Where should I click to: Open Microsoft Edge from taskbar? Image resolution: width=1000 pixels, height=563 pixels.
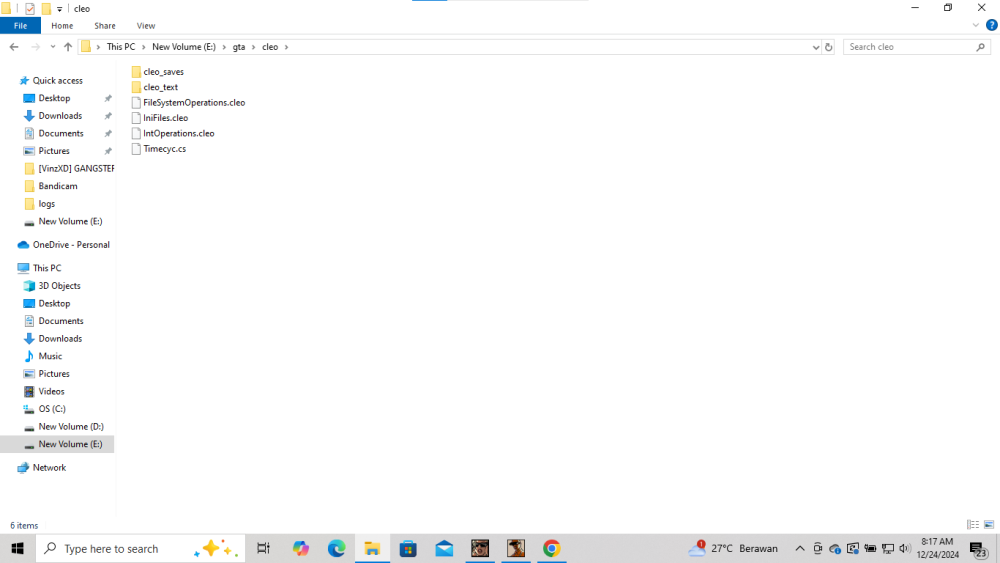pyautogui.click(x=336, y=548)
